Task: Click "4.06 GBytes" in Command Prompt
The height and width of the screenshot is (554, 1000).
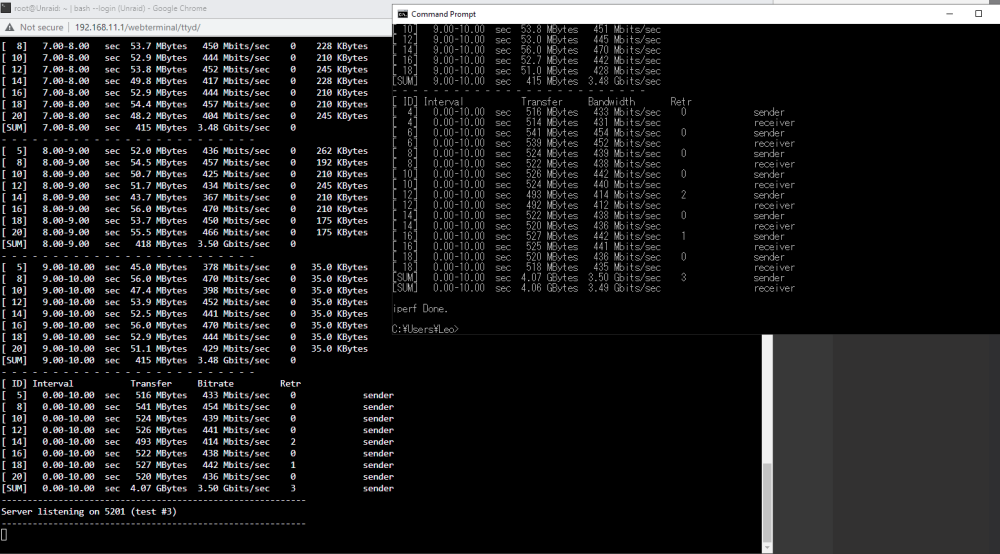Action: click(x=549, y=288)
